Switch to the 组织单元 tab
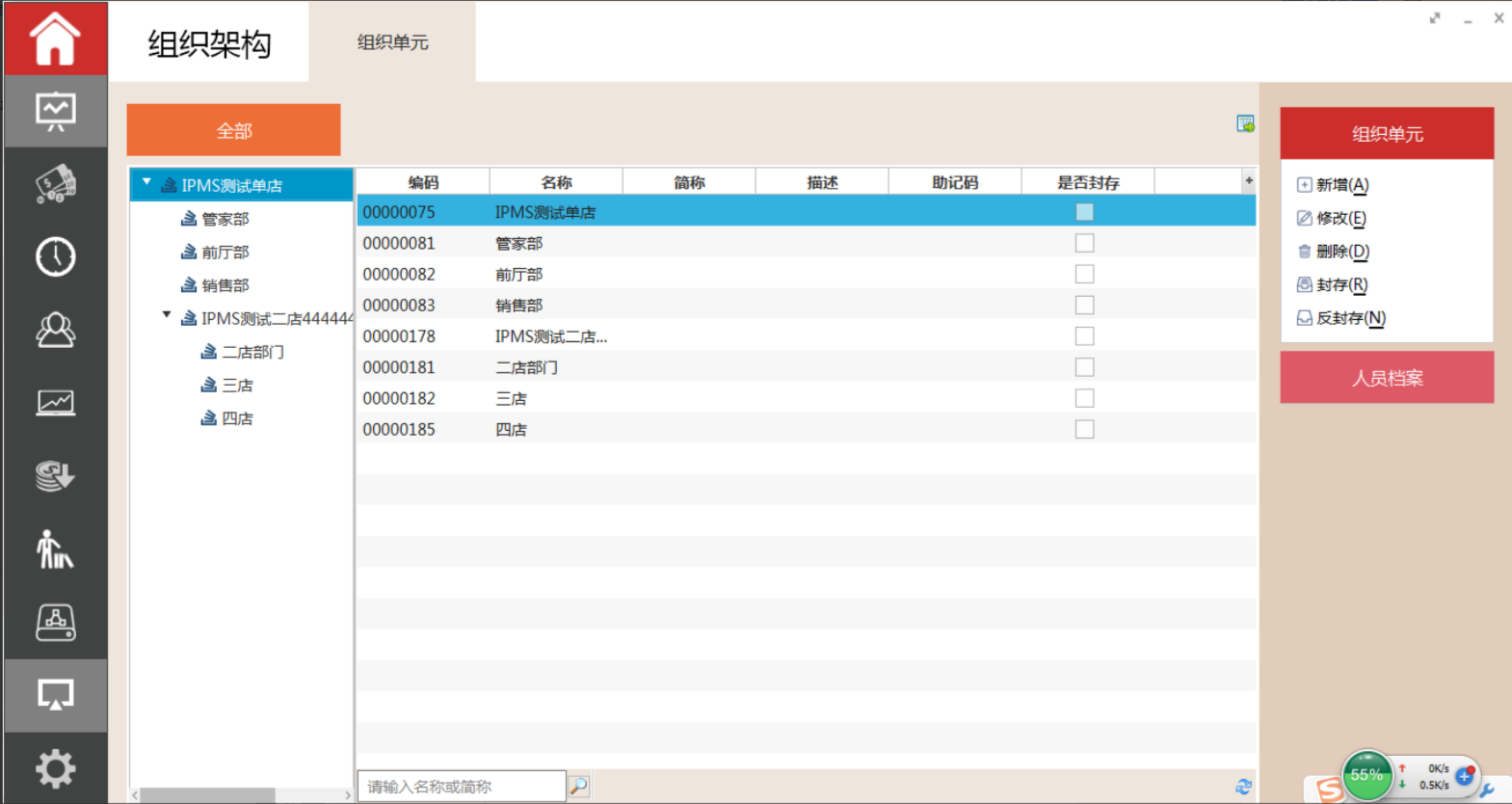This screenshot has height=804, width=1512. tap(392, 42)
